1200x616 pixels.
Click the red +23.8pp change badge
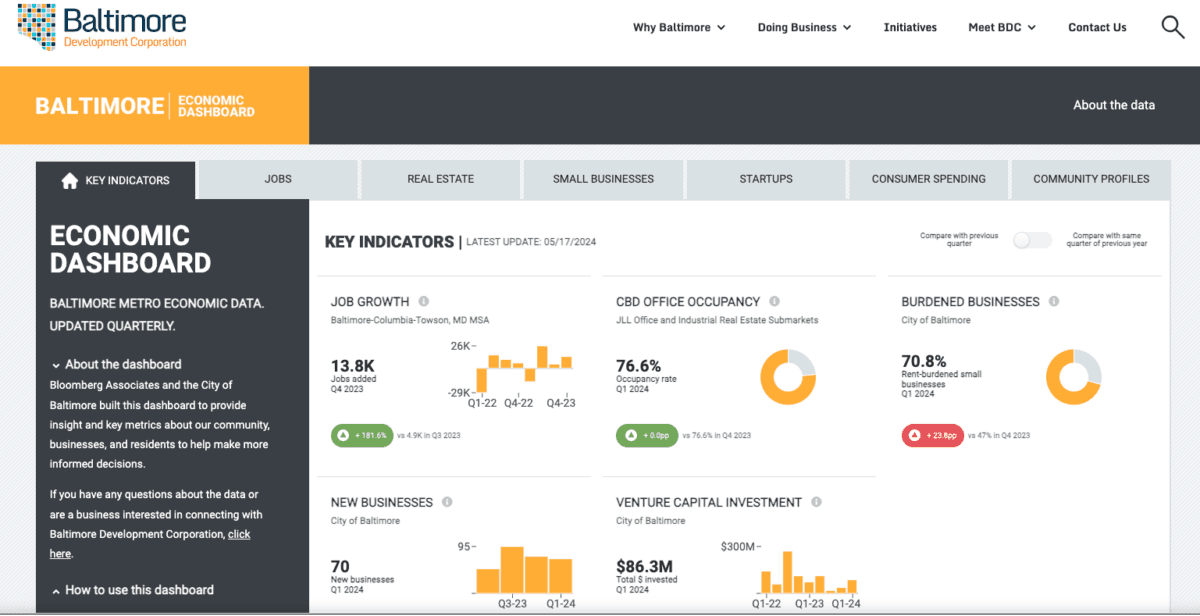[932, 435]
